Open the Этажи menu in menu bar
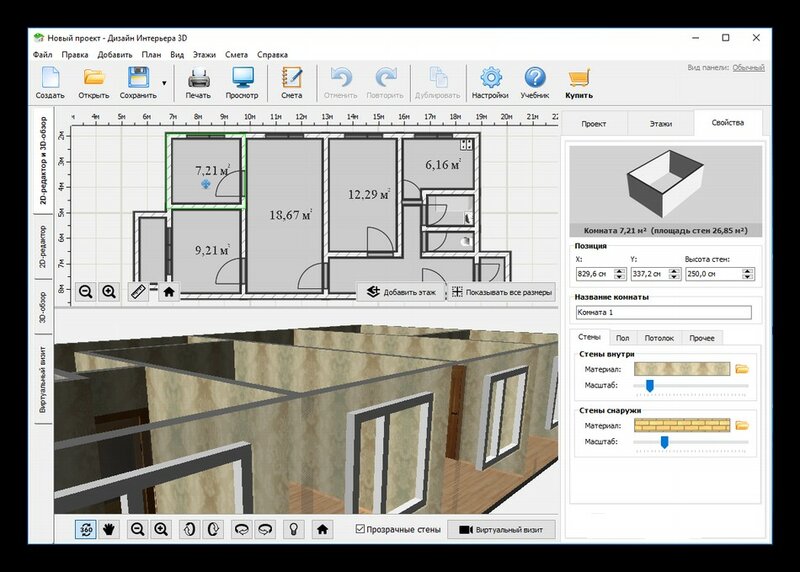Image resolution: width=800 pixels, height=572 pixels. point(204,55)
